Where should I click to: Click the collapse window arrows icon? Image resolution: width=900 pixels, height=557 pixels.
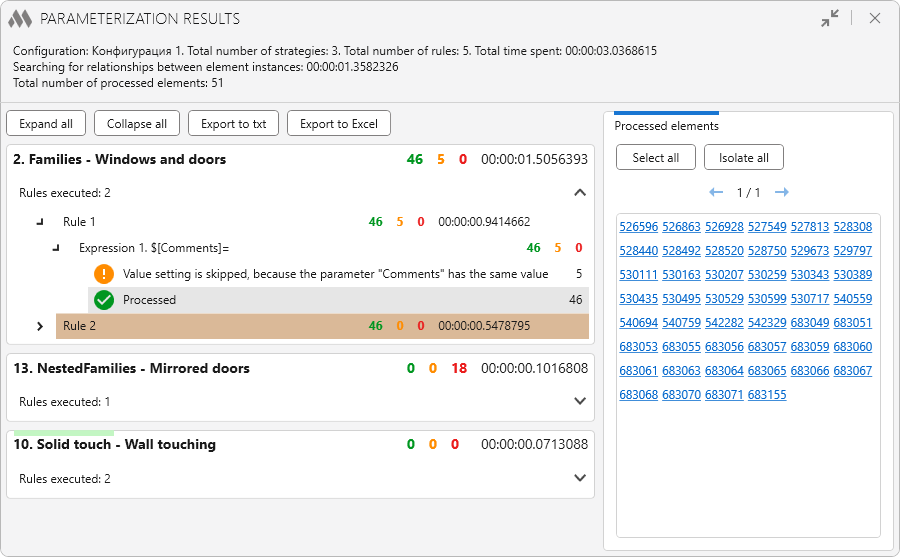pos(830,18)
